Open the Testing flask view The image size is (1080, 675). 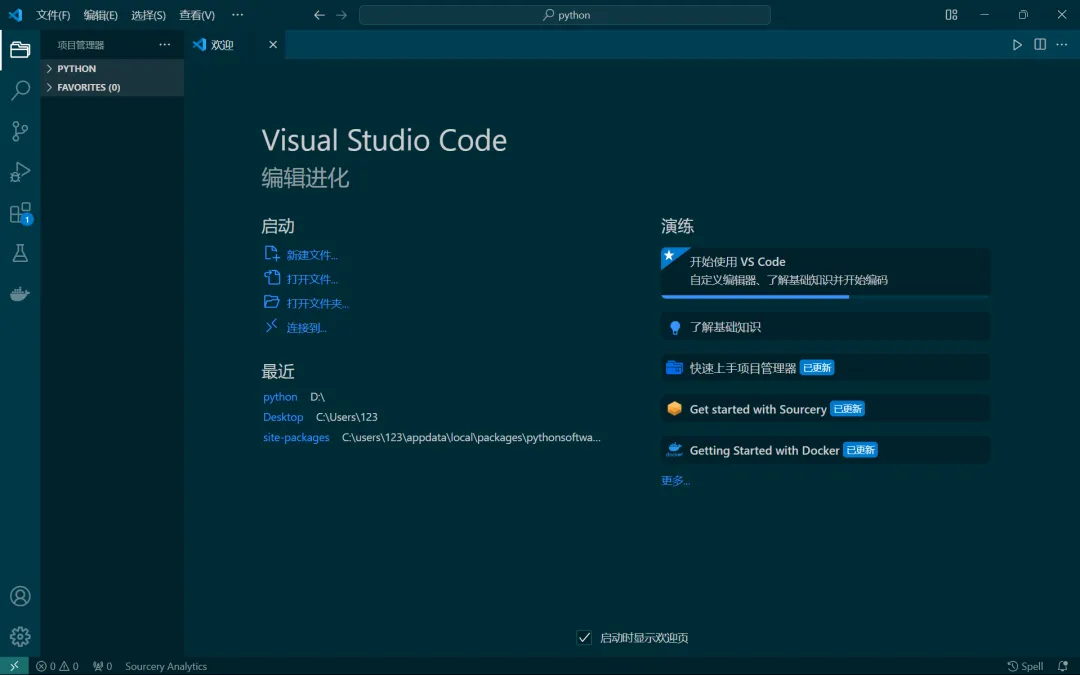pyautogui.click(x=20, y=254)
